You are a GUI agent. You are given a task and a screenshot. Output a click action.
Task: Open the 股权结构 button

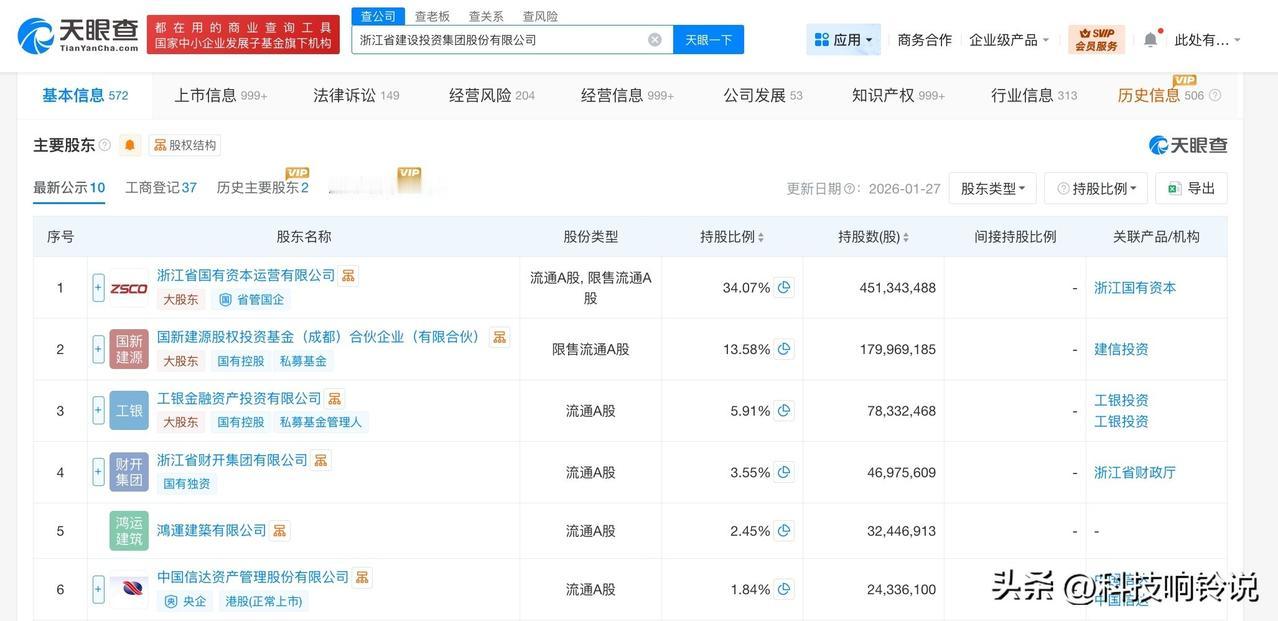pos(184,145)
